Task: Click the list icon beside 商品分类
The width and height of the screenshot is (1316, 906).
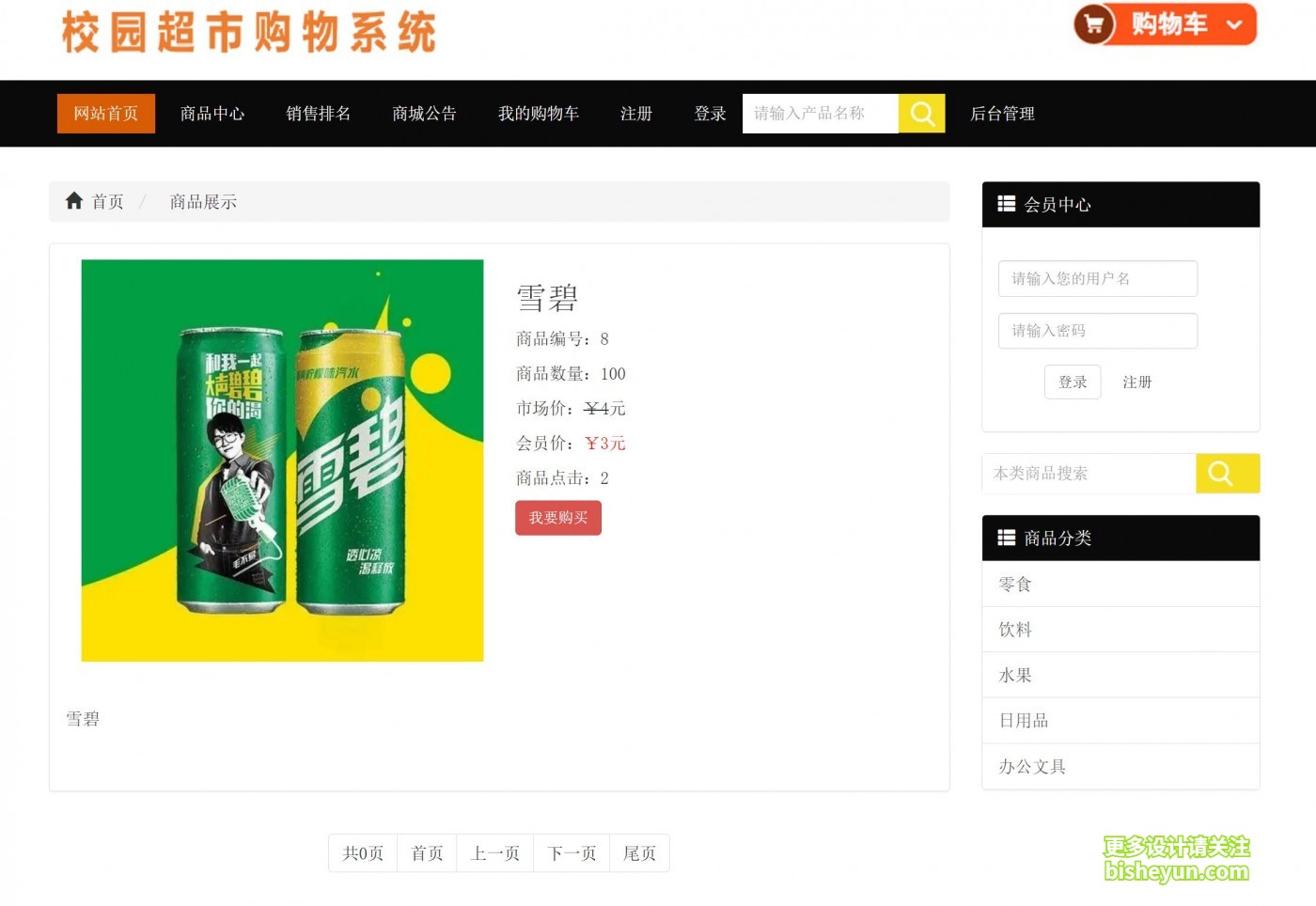Action: coord(1006,538)
